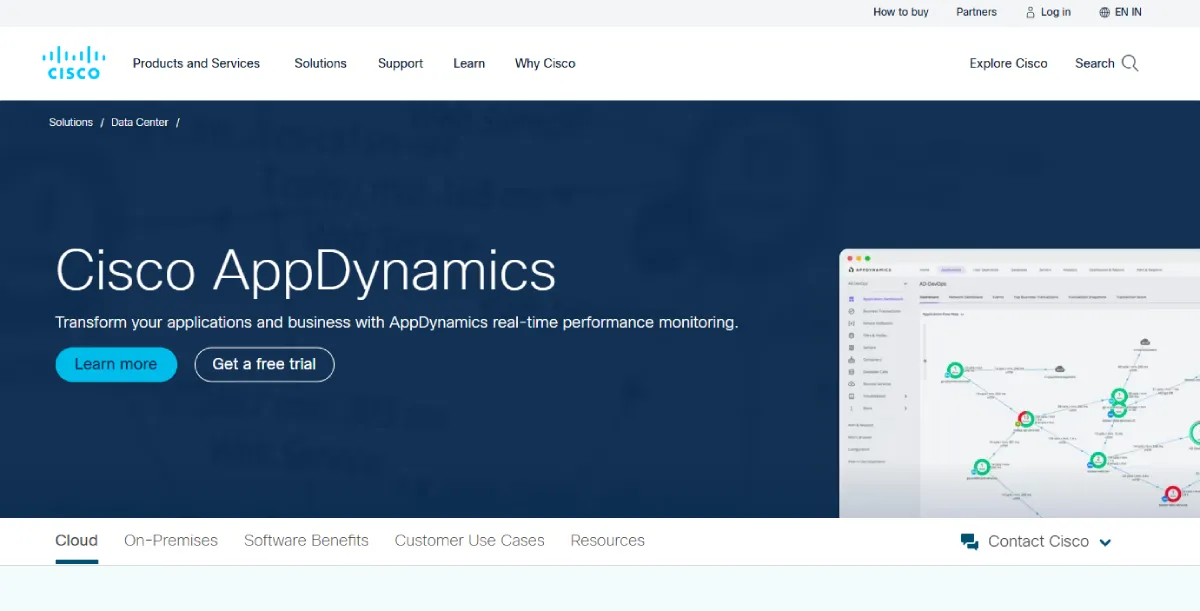Click the Learn more button
Screen dimensions: 1200x611
tap(115, 364)
